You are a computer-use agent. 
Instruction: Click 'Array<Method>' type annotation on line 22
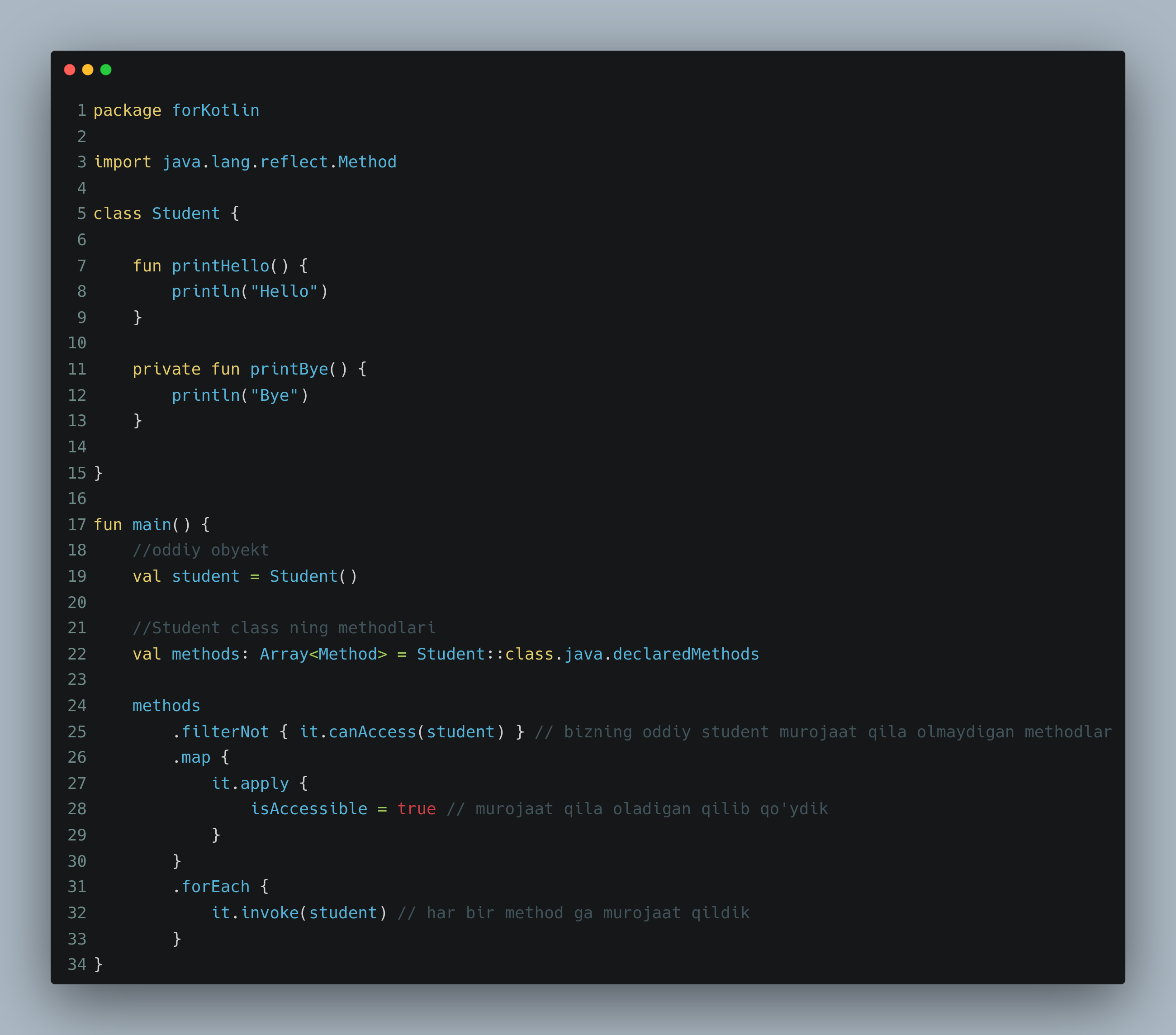323,654
